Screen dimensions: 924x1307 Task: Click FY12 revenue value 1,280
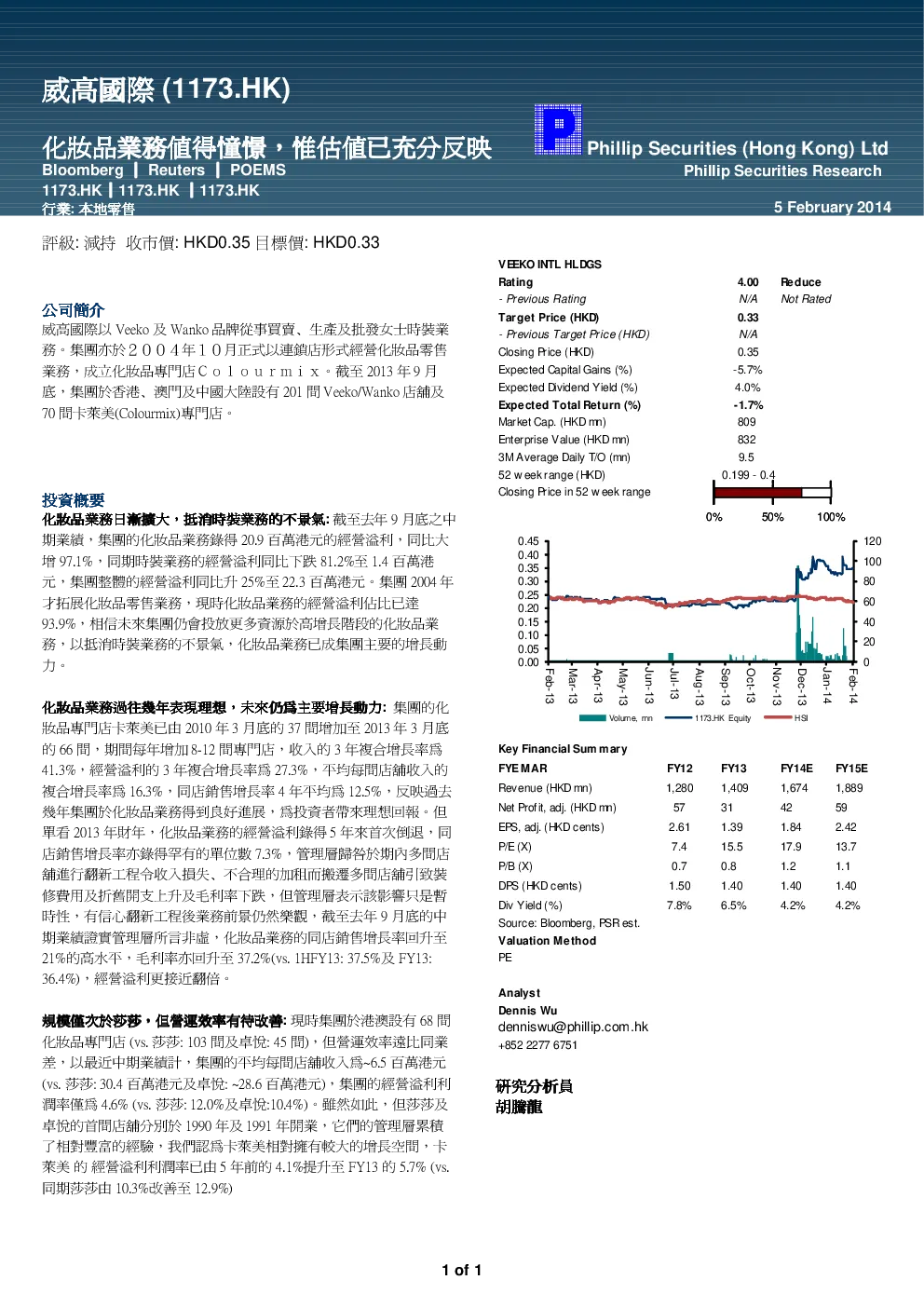click(680, 788)
